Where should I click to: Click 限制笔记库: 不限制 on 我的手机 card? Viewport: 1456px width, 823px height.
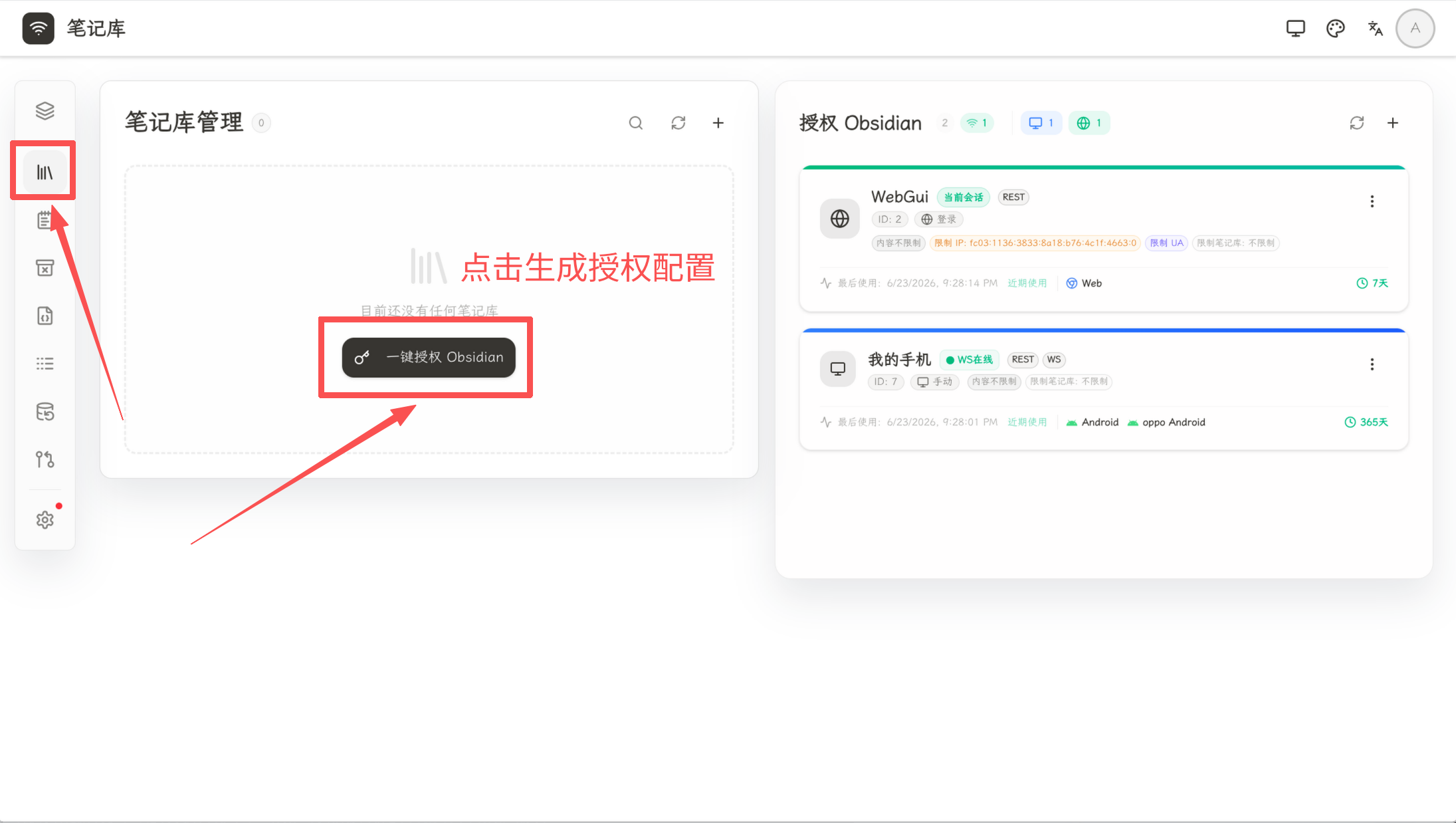tap(1069, 382)
